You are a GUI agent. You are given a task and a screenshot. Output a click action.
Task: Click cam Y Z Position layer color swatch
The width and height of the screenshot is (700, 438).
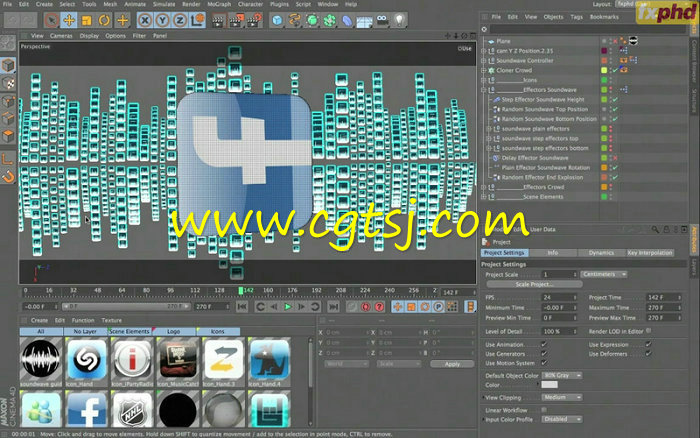[604, 51]
